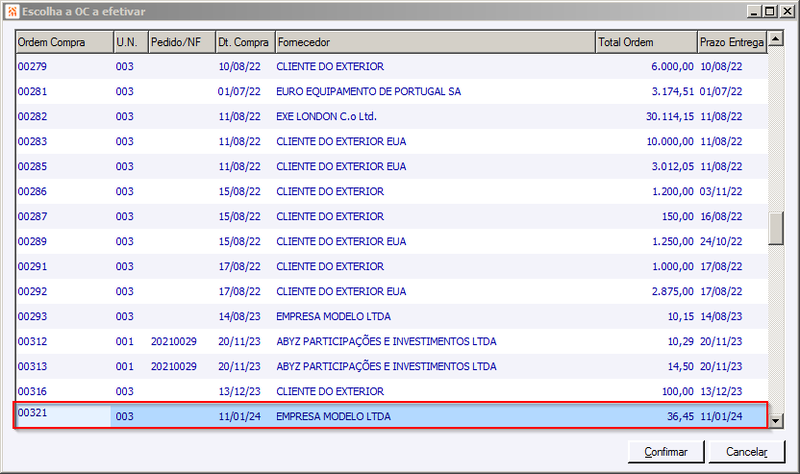This screenshot has height=474, width=800.
Task: Select order 00292
Action: click(x=391, y=291)
